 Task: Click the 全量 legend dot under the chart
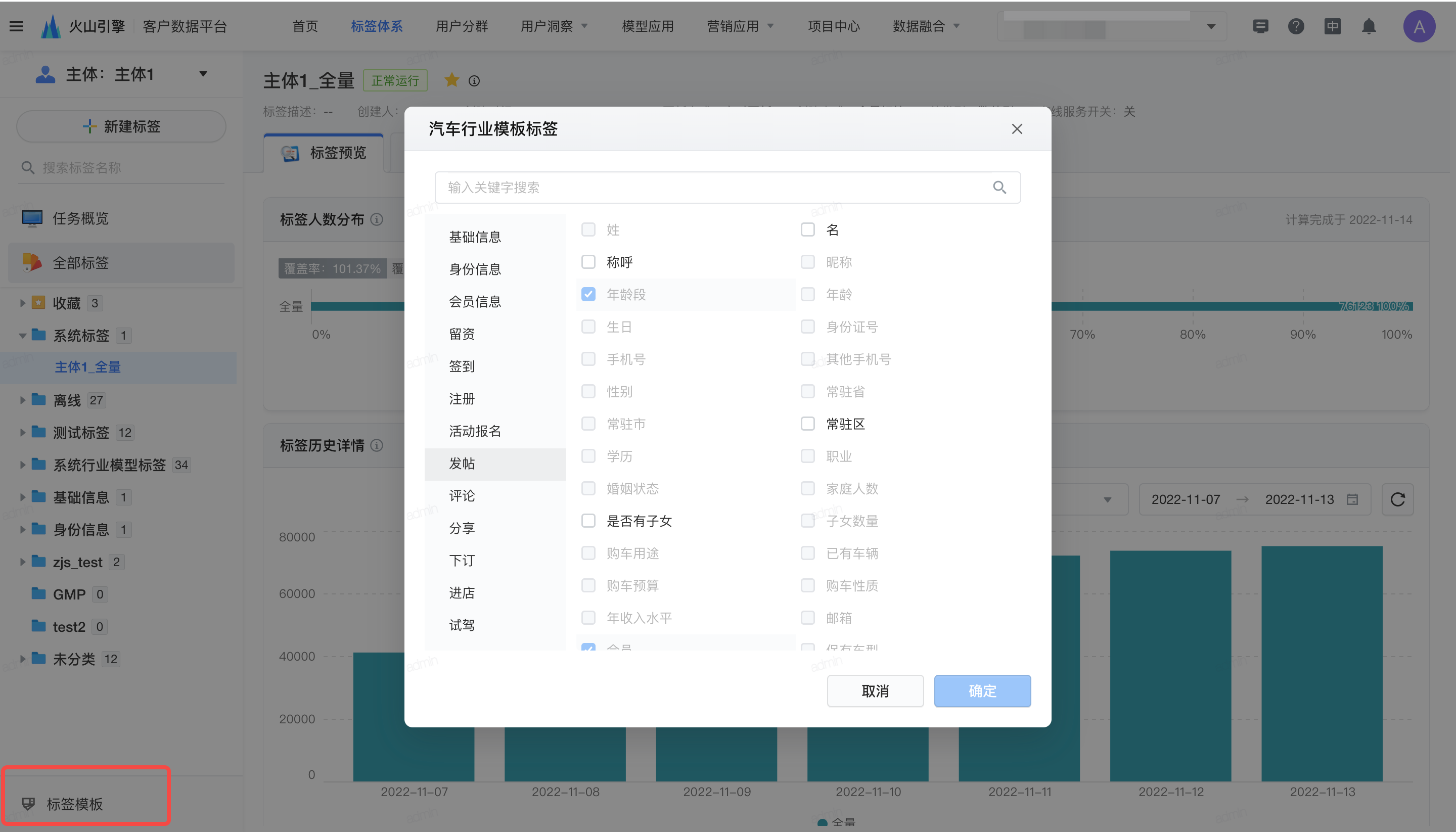click(x=822, y=823)
